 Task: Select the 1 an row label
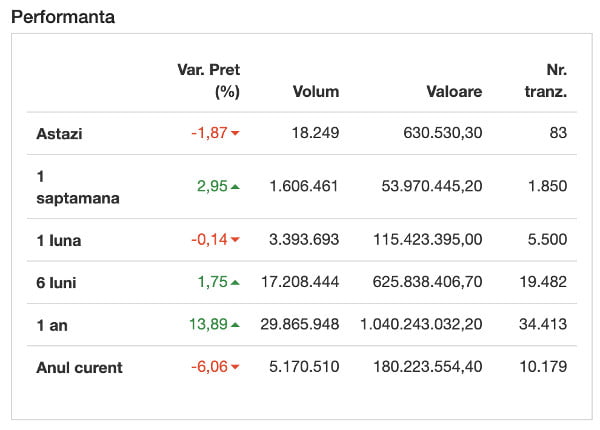tap(51, 325)
